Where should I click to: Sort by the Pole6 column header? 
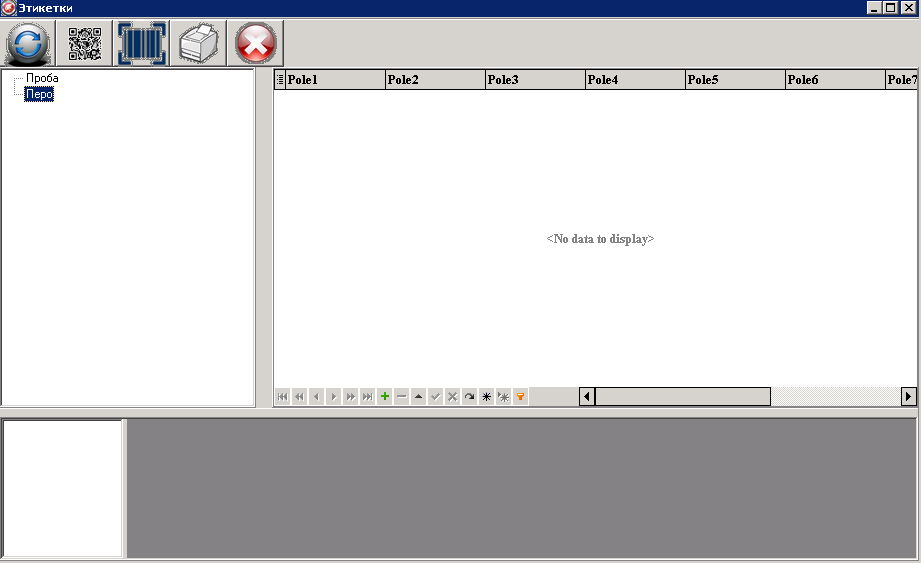[x=835, y=80]
